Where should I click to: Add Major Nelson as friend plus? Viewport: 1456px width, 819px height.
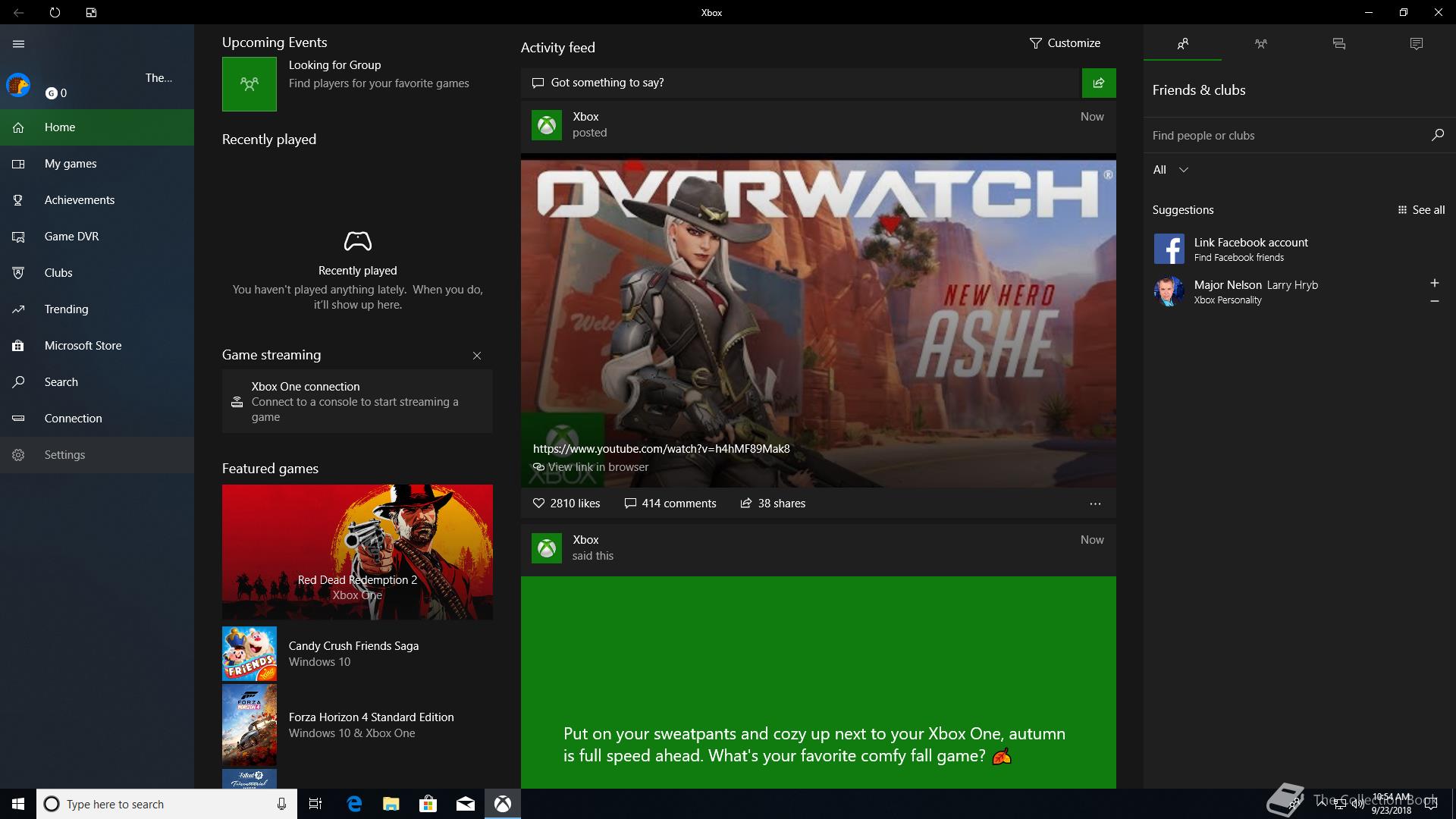(1435, 283)
